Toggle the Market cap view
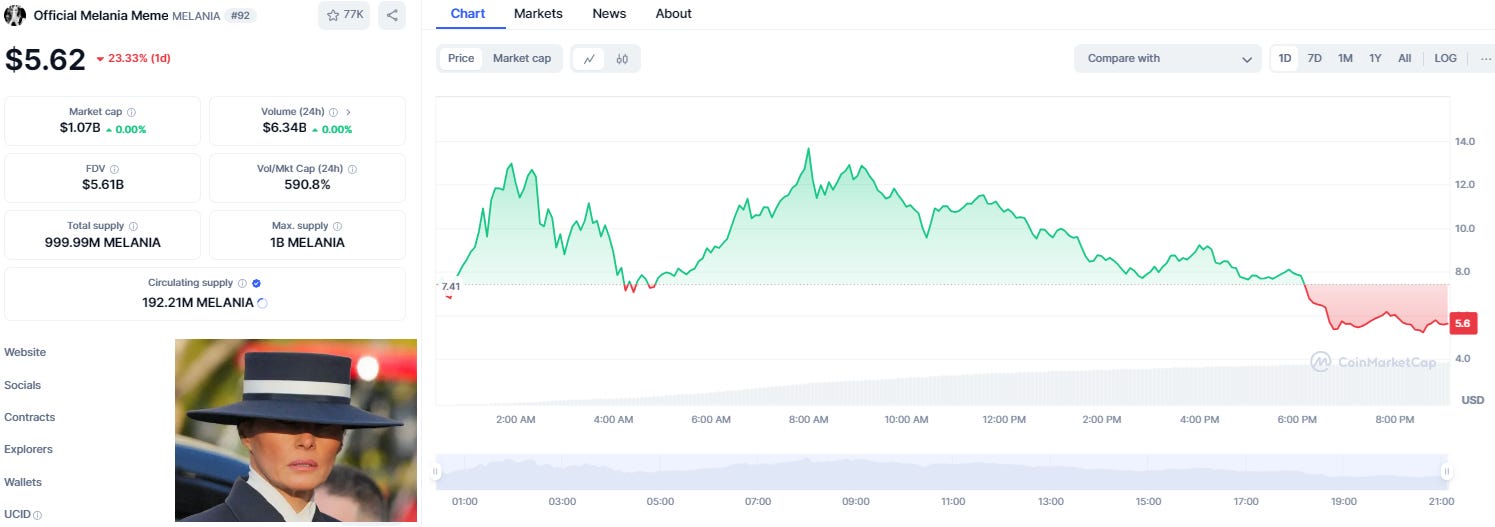 (x=522, y=58)
